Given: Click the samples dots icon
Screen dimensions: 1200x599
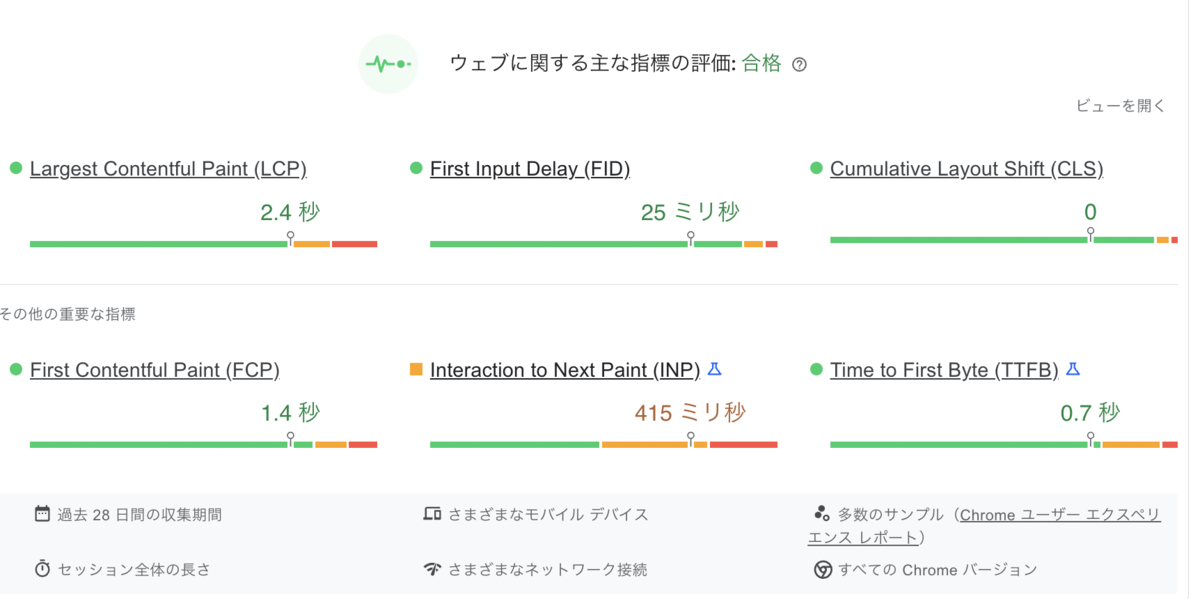Looking at the screenshot, I should [x=822, y=514].
